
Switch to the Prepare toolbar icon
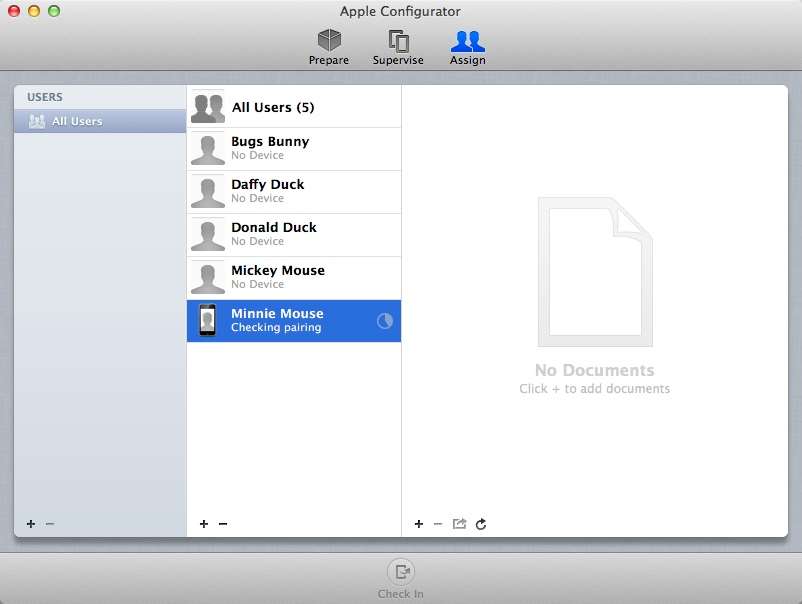tap(328, 44)
